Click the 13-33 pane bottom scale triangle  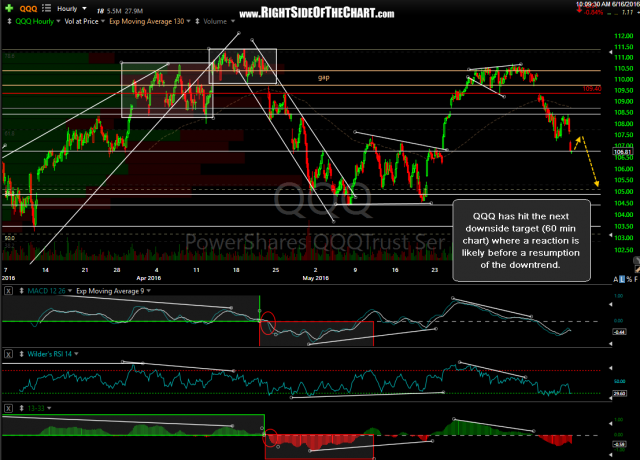pyautogui.click(x=611, y=454)
